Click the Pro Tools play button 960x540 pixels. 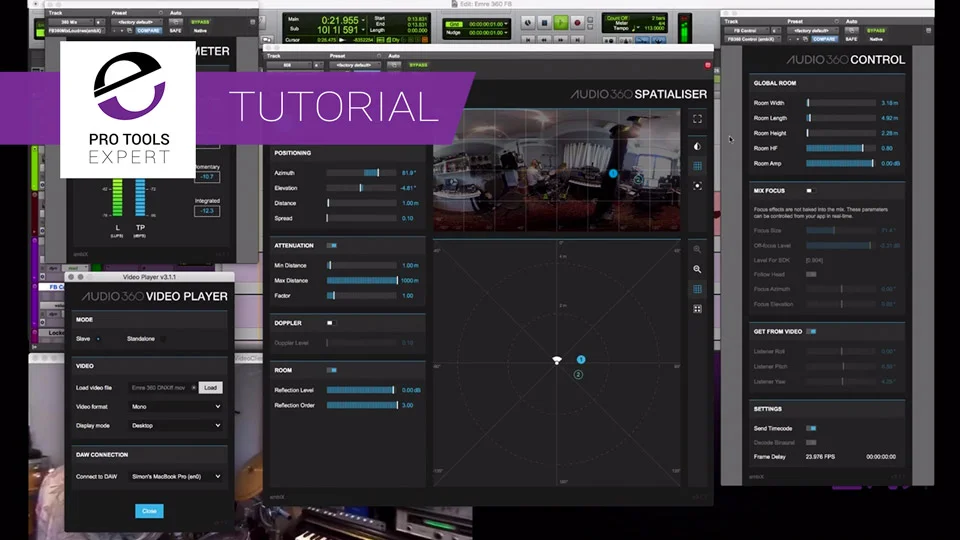point(561,23)
